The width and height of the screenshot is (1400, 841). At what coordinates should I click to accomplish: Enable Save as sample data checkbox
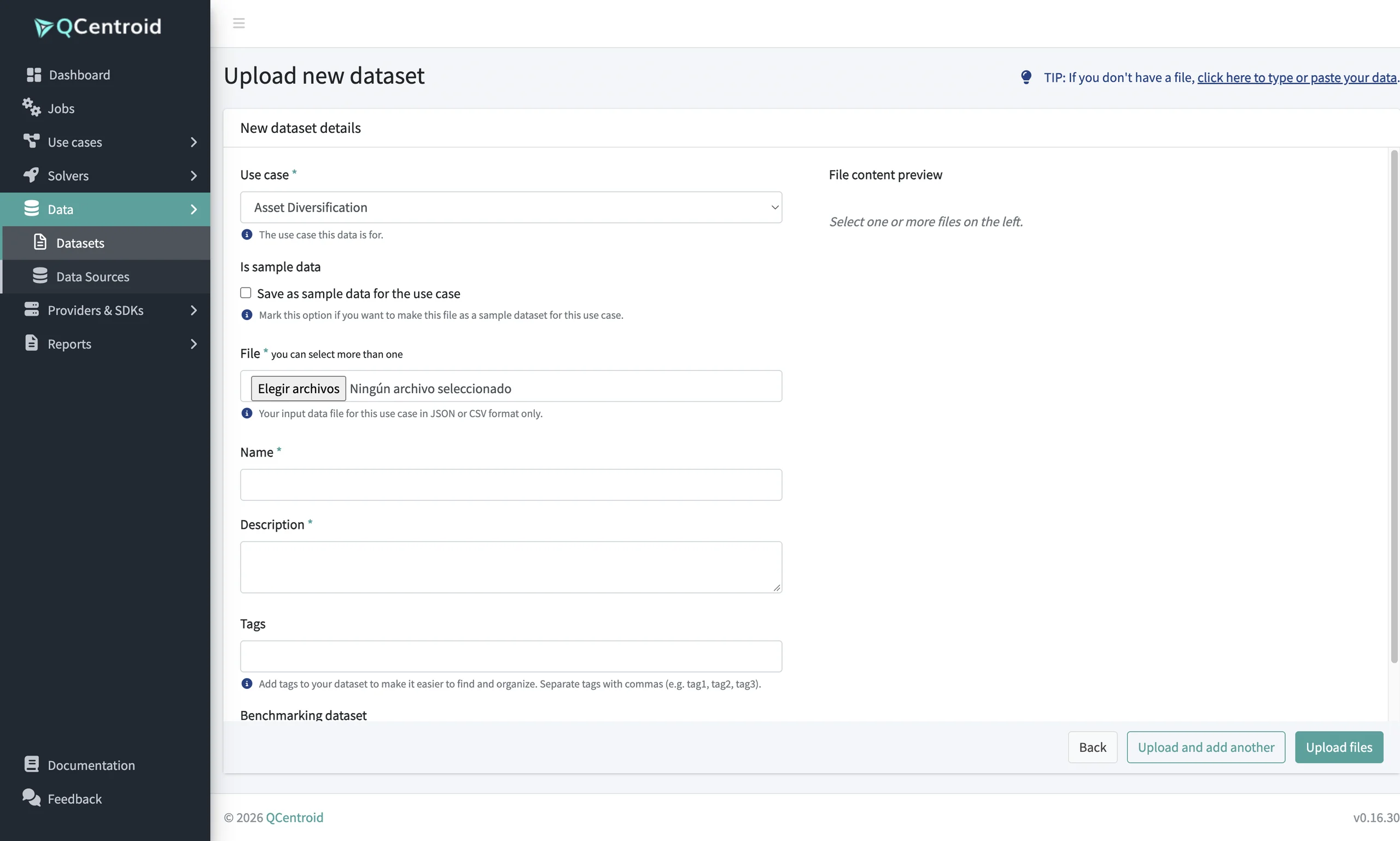(246, 293)
